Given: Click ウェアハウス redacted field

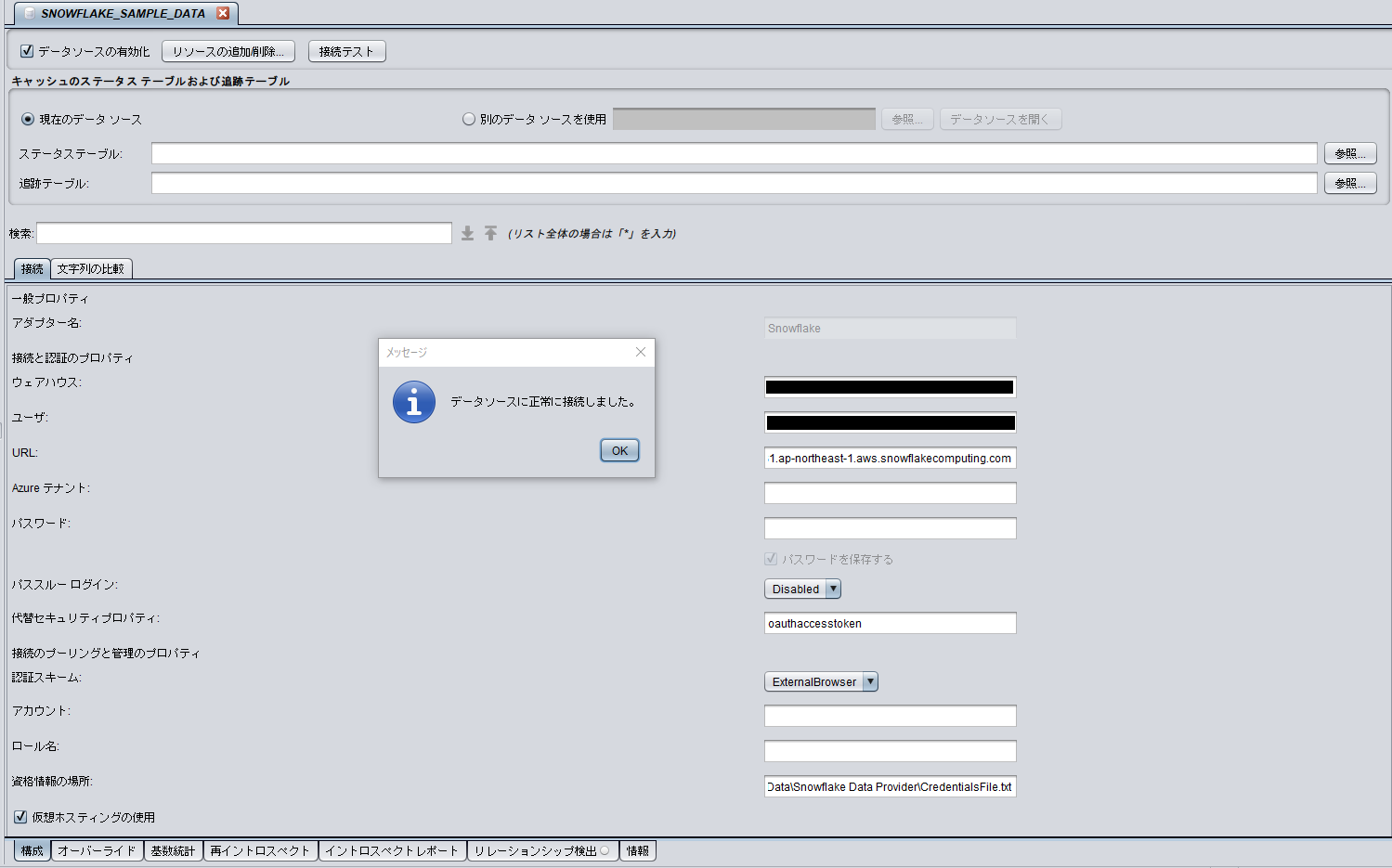Looking at the screenshot, I should point(891,387).
